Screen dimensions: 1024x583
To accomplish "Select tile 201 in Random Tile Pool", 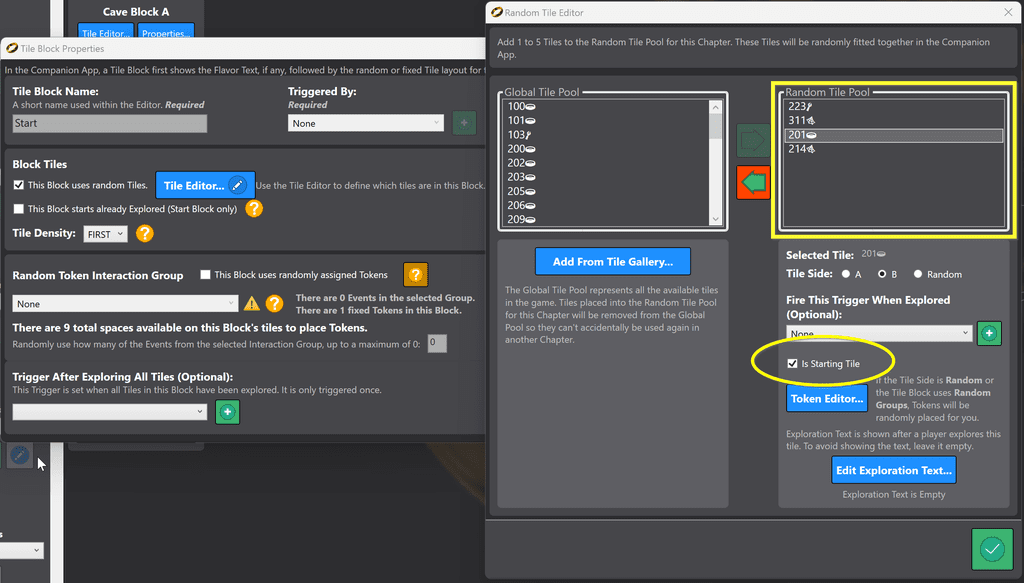I will [x=893, y=135].
